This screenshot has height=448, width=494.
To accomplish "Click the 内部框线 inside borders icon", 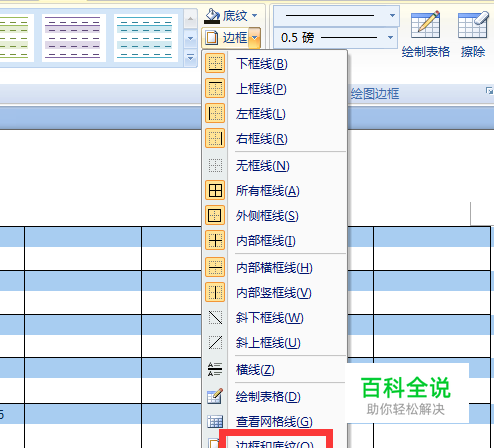I will pos(215,240).
